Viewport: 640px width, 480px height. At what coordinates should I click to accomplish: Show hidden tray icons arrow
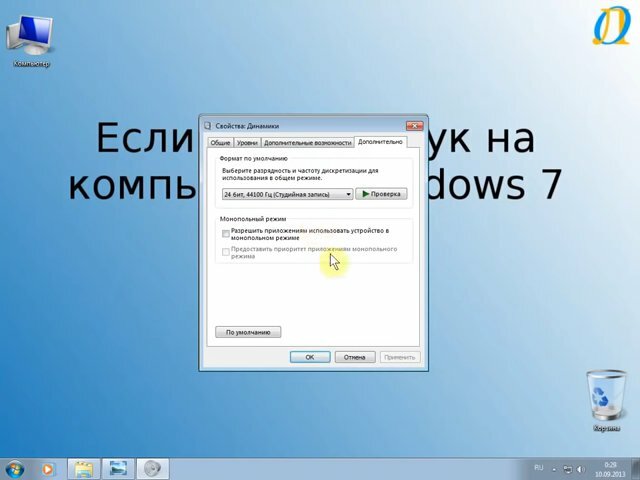click(554, 469)
